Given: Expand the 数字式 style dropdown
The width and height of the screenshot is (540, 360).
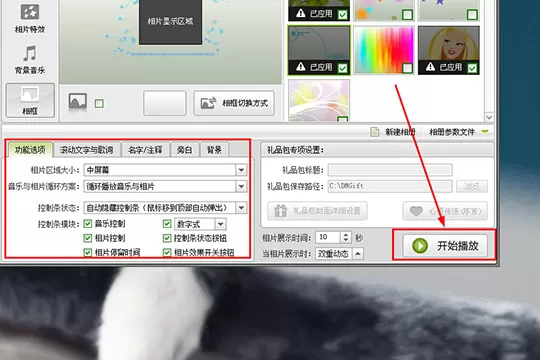Looking at the screenshot, I should click(x=220, y=224).
